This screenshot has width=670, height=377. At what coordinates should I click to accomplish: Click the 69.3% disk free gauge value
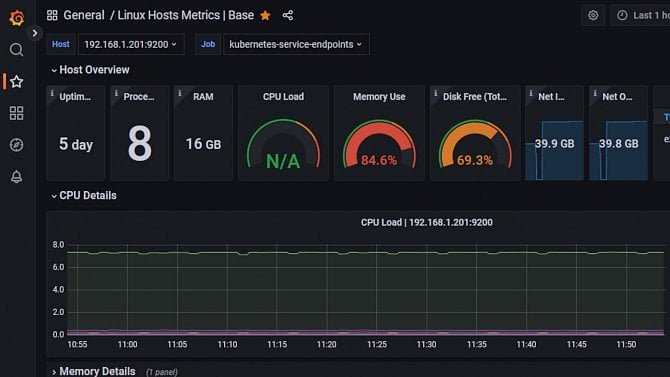(475, 160)
